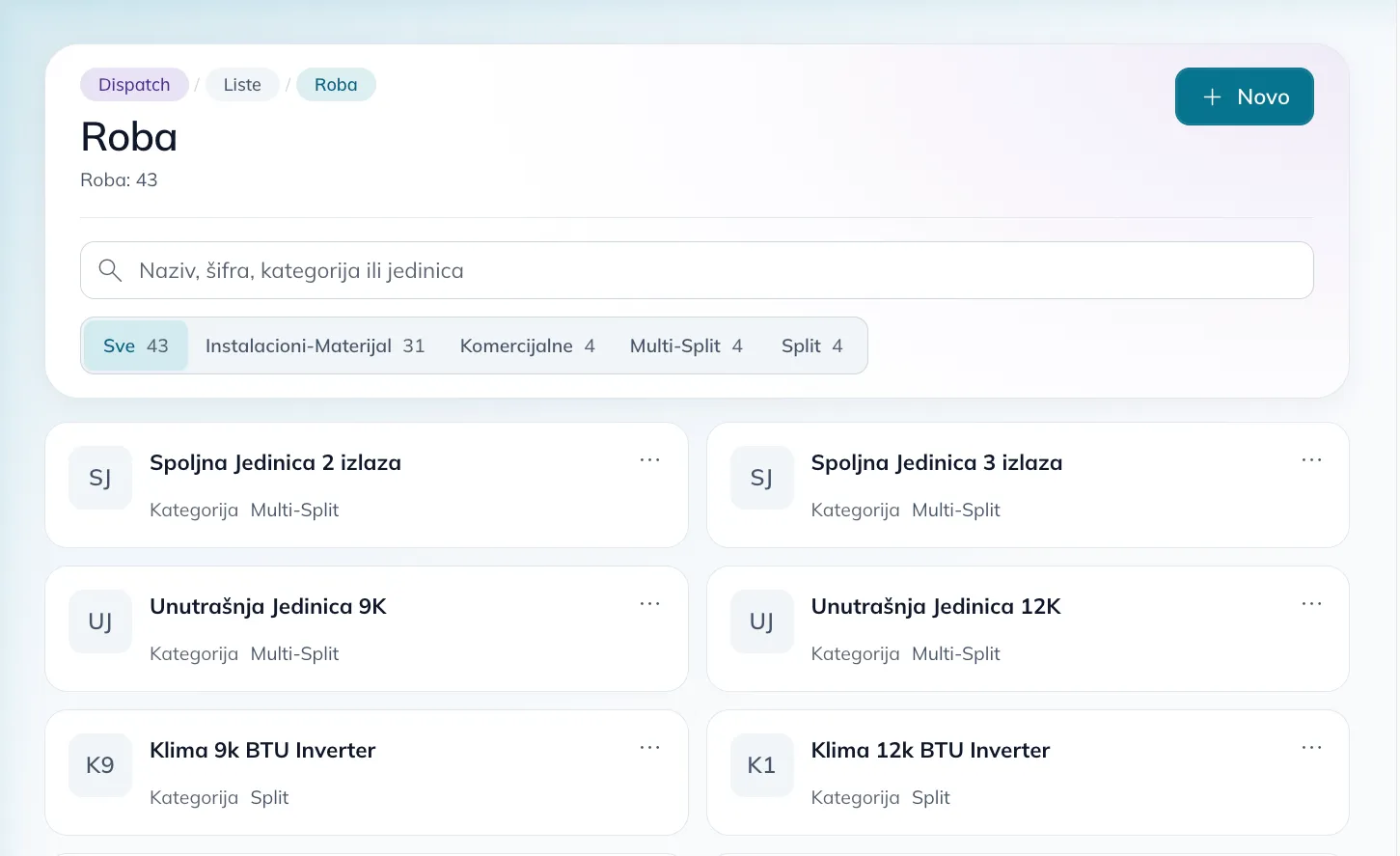Screen dimensions: 1400x856
Task: Click the UJ avatar of Unutrašnja Jedinica 9K
Action: [x=100, y=621]
